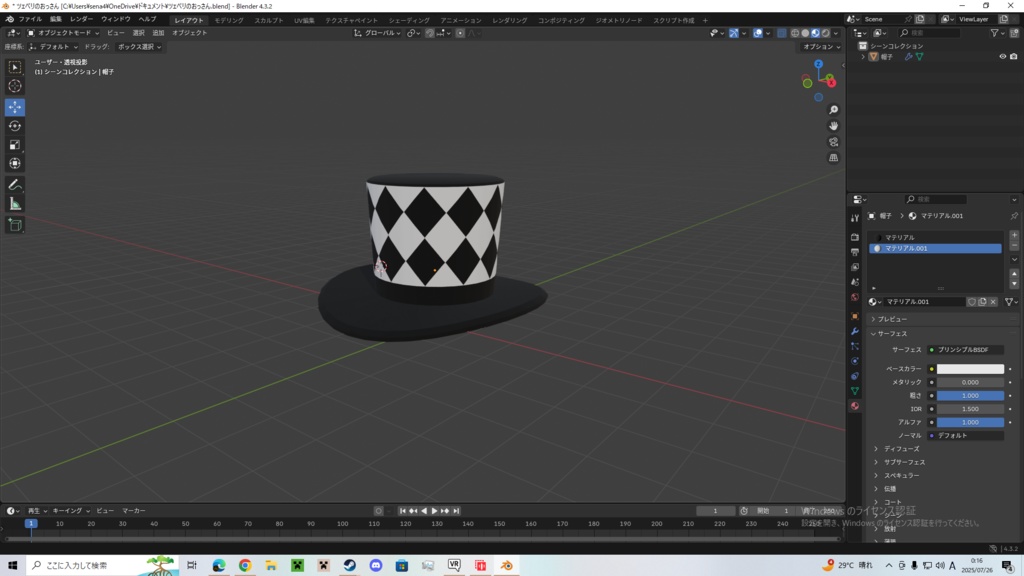
Task: Open the グローバル transform orientation dropdown
Action: [x=377, y=33]
